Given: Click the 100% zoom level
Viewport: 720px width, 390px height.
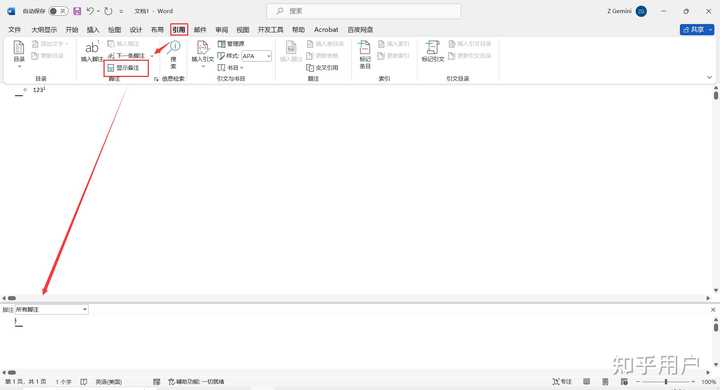Looking at the screenshot, I should tap(708, 381).
